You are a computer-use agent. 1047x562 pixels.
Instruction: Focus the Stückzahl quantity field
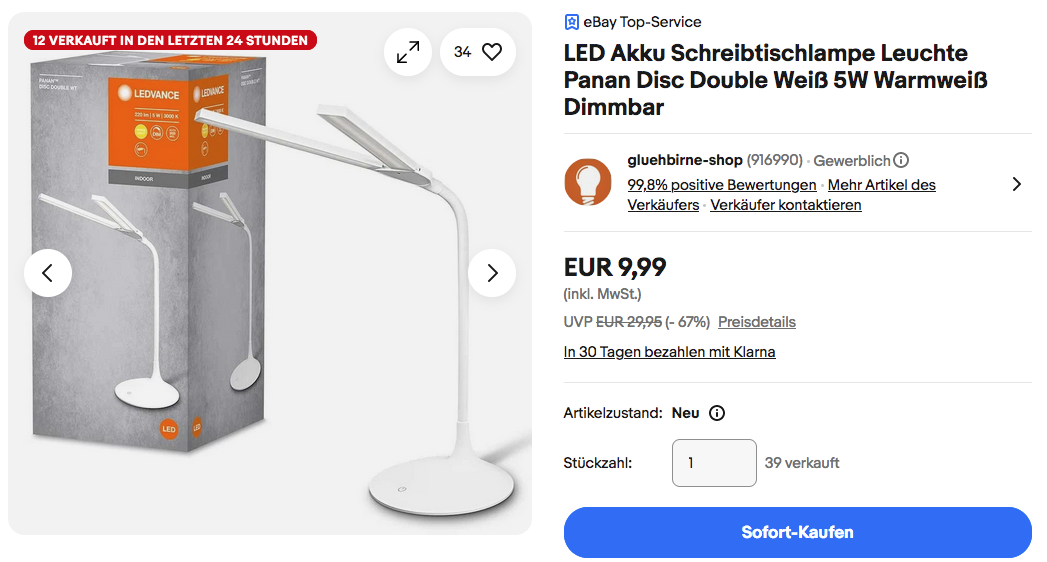click(714, 463)
